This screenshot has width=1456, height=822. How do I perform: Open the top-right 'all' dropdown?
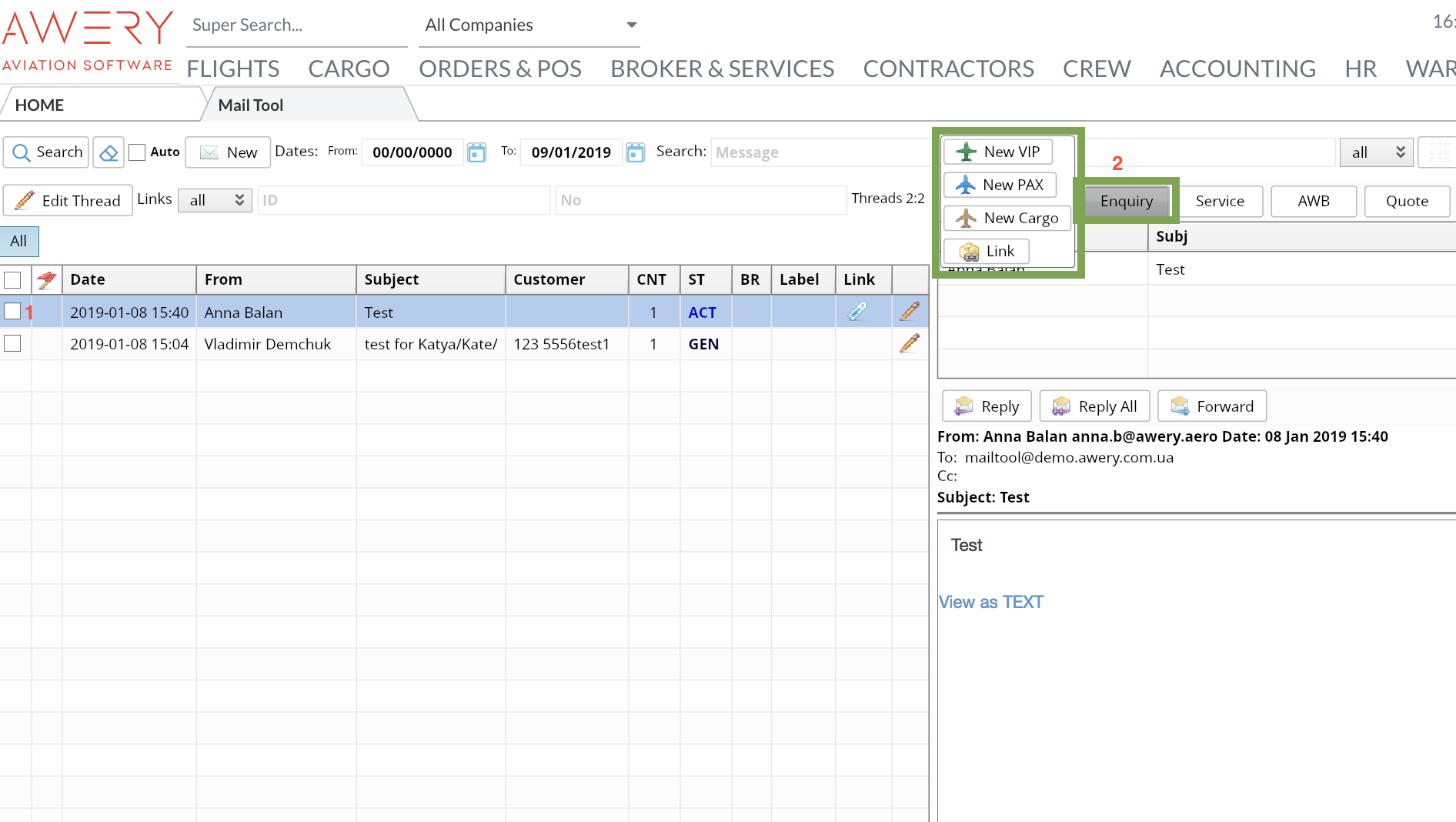coord(1376,152)
